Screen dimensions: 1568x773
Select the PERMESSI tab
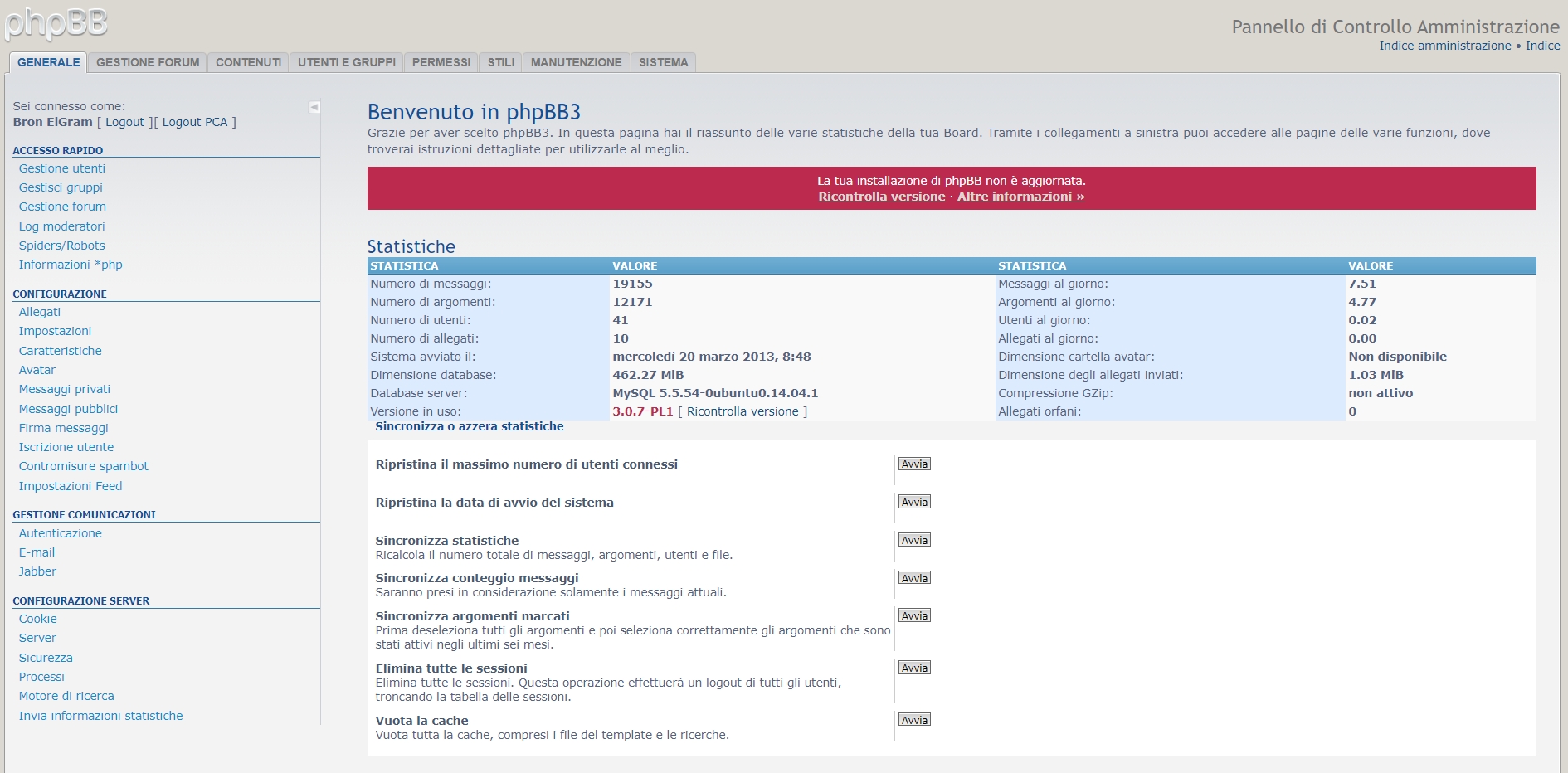pos(441,62)
